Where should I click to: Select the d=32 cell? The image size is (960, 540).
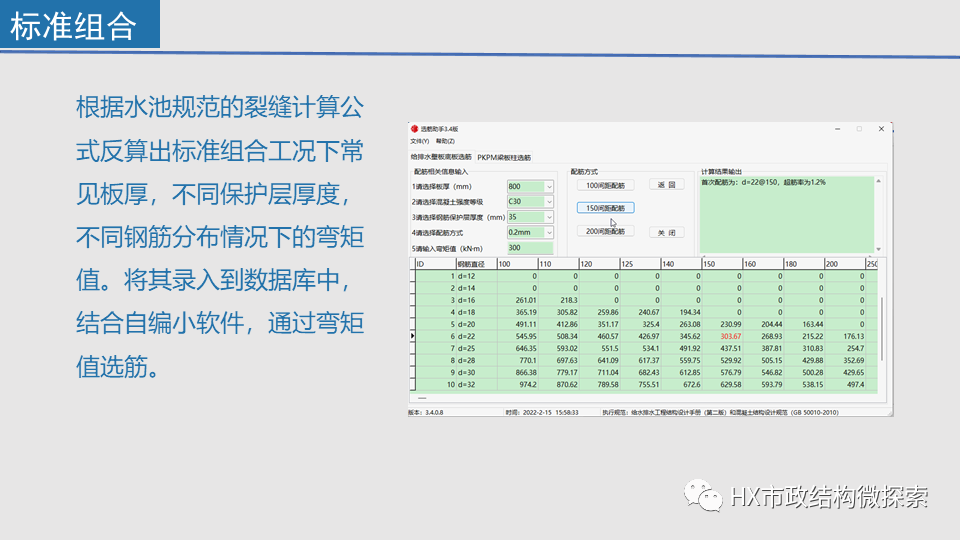click(476, 384)
